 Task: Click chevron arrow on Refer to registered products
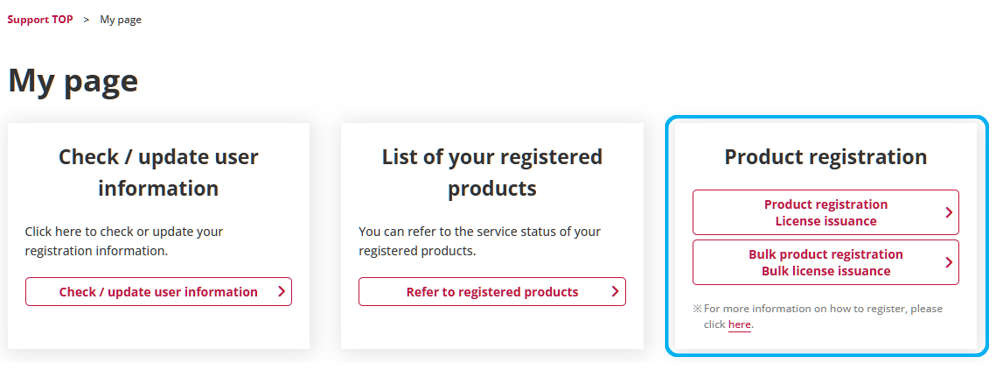(x=615, y=292)
